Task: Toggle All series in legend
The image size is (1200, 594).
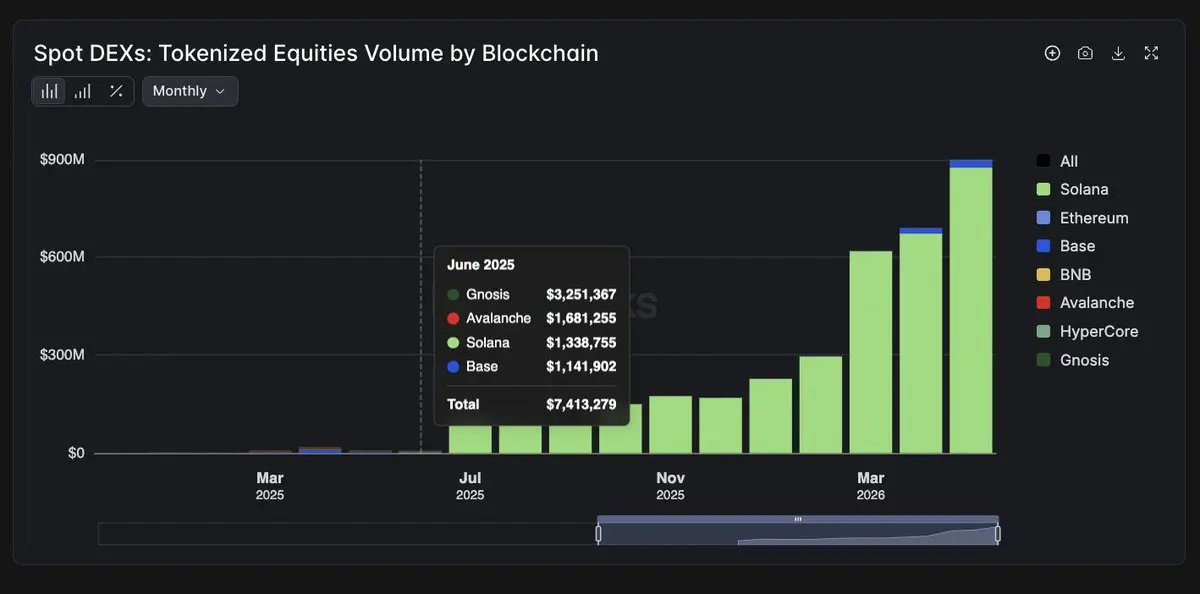Action: (x=1057, y=161)
